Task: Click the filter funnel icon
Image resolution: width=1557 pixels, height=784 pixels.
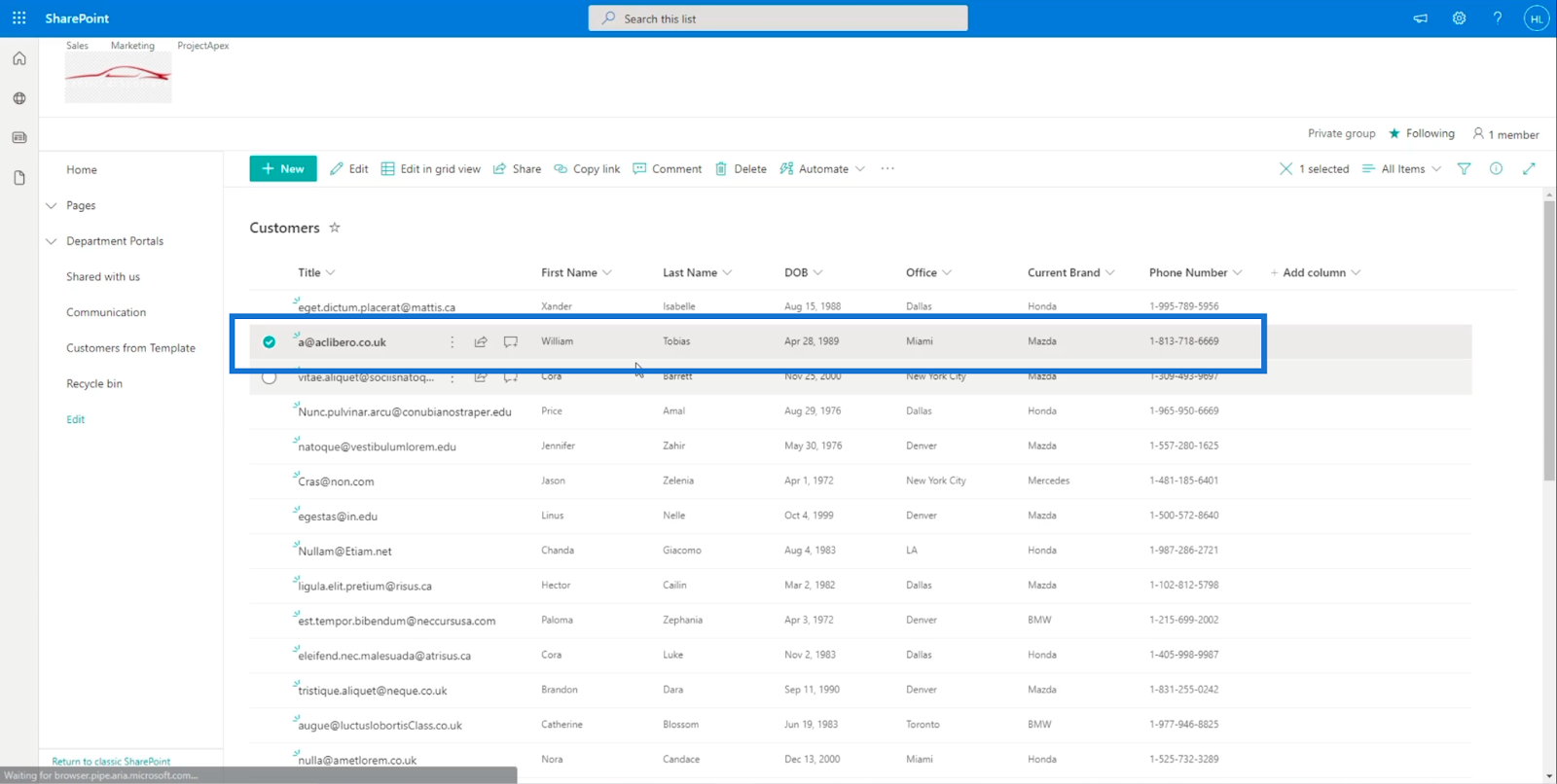Action: click(1464, 169)
